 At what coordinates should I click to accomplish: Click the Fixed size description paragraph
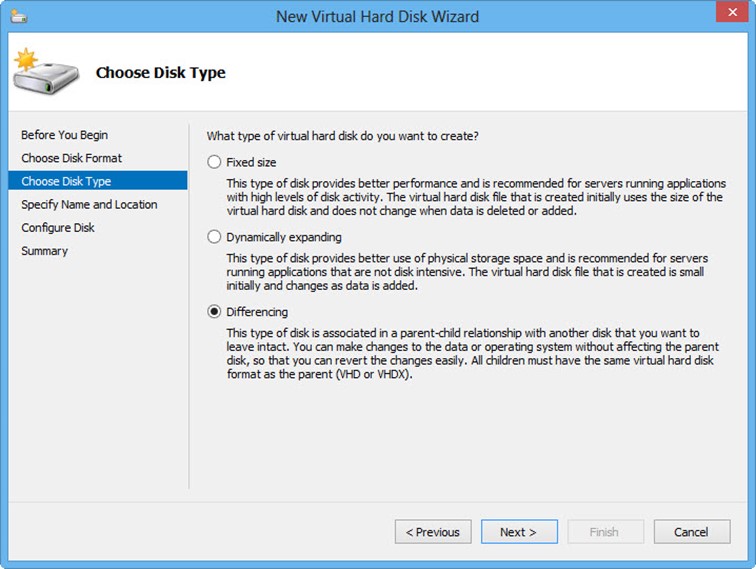476,197
